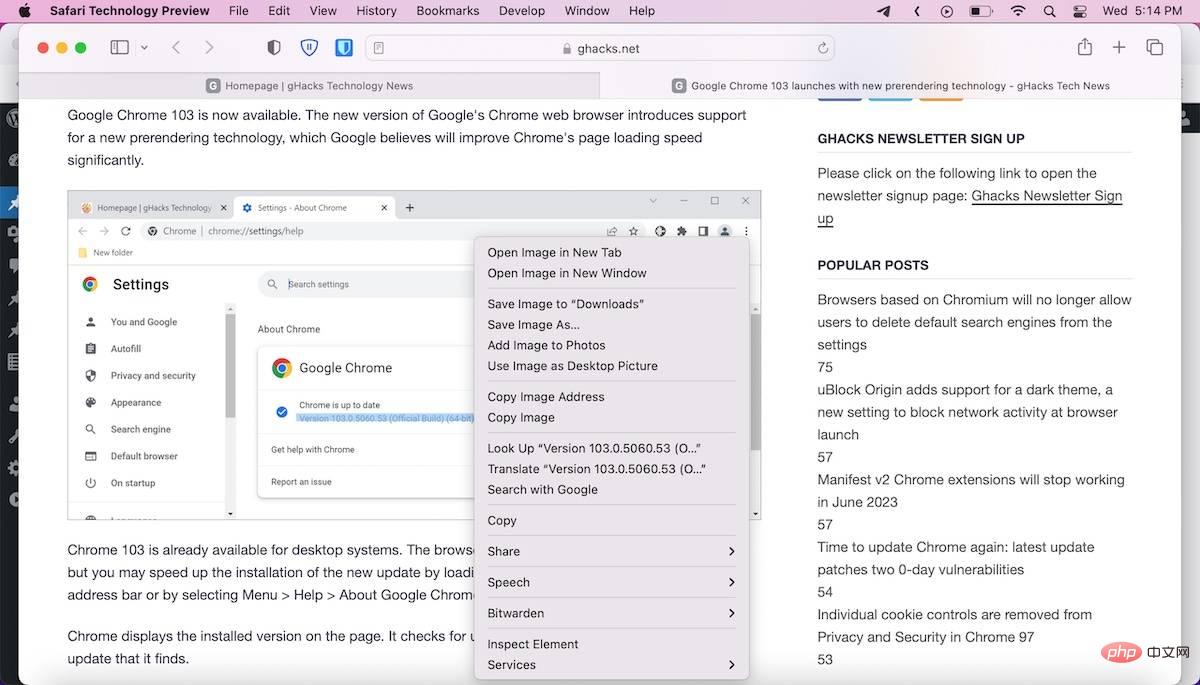Open the Develop menu

pyautogui.click(x=522, y=11)
